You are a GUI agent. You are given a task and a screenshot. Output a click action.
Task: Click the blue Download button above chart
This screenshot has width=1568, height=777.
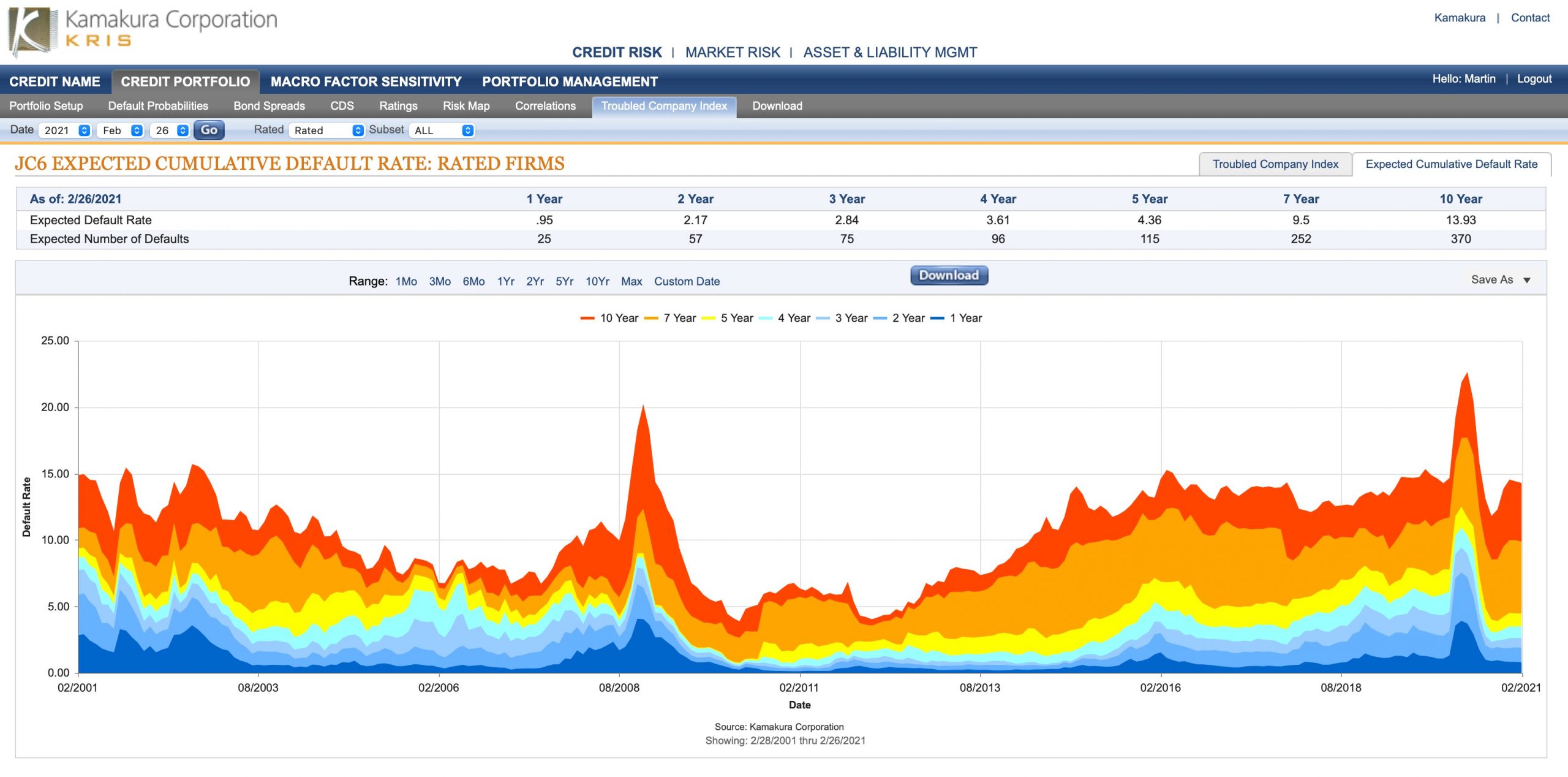pos(949,275)
